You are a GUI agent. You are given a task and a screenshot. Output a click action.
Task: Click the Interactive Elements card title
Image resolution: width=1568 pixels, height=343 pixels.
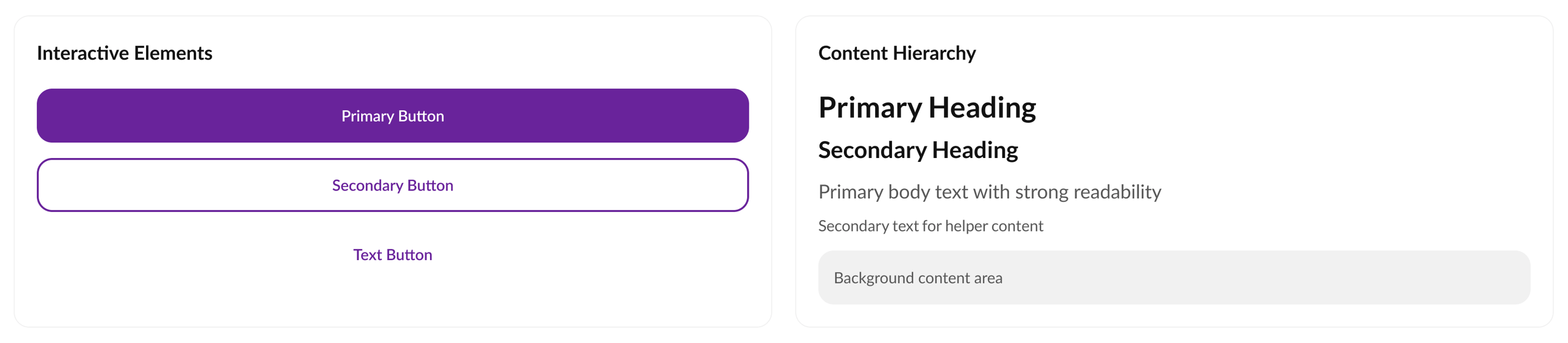tap(124, 54)
